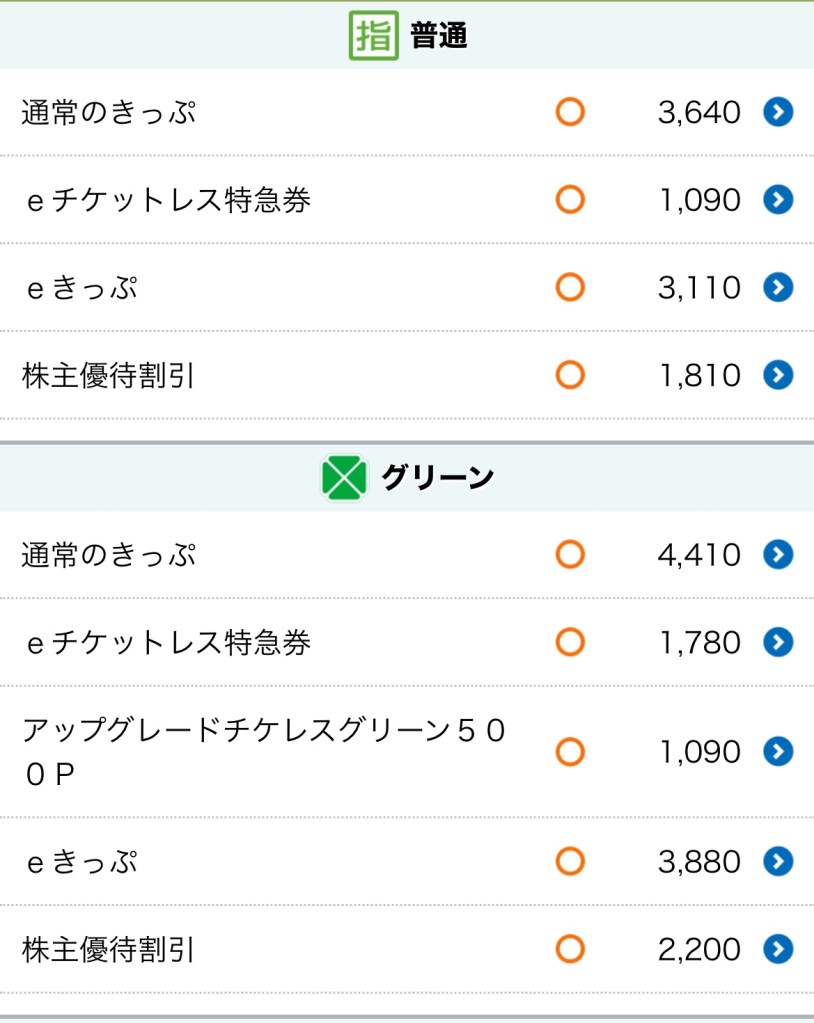Viewport: 814px width, 1023px height.
Task: Click the 1,810 price for 株主優待割引
Action: coord(700,376)
